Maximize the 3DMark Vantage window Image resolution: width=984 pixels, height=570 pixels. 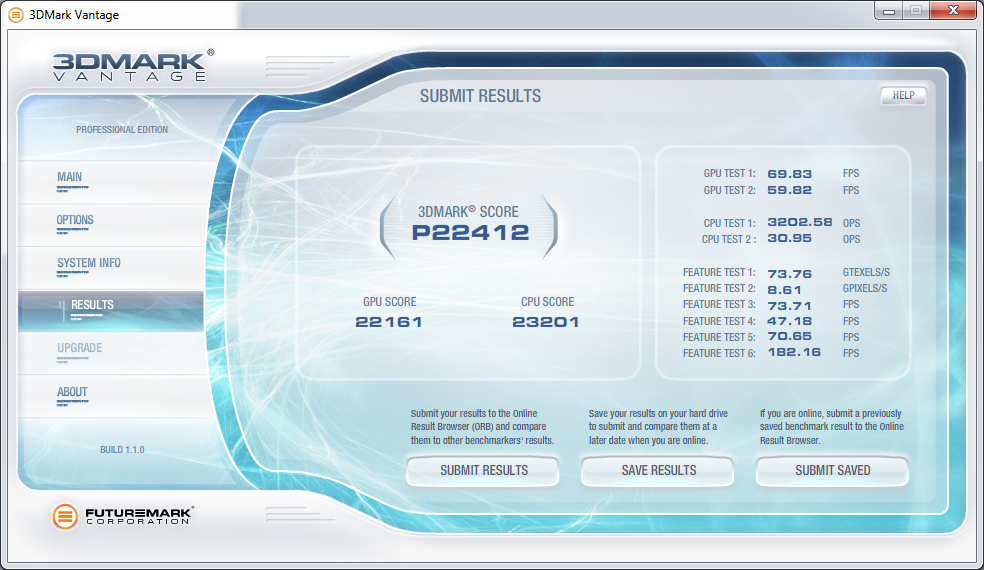click(916, 11)
